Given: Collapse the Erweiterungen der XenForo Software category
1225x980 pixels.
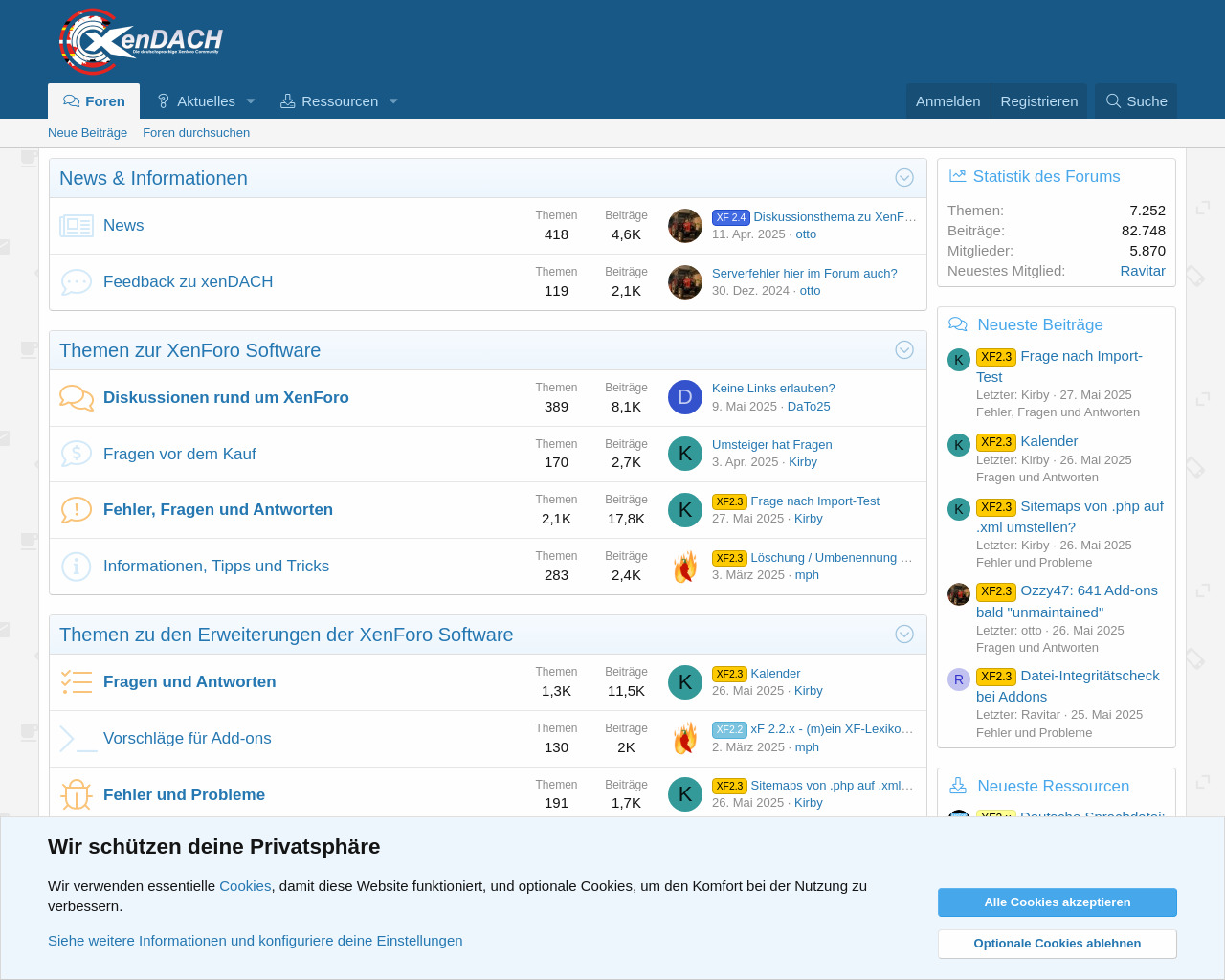Looking at the screenshot, I should click(x=904, y=635).
